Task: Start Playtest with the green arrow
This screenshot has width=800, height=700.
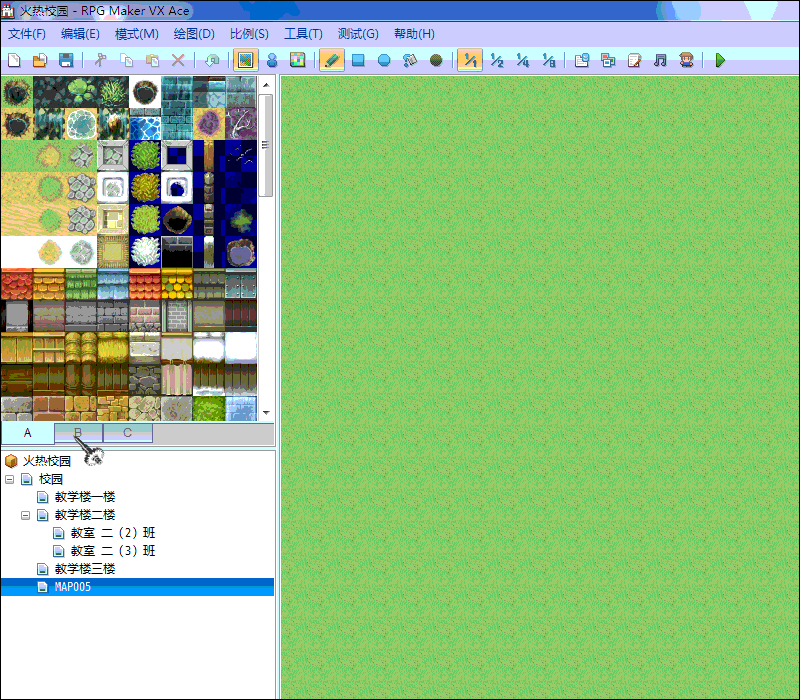Action: [720, 60]
